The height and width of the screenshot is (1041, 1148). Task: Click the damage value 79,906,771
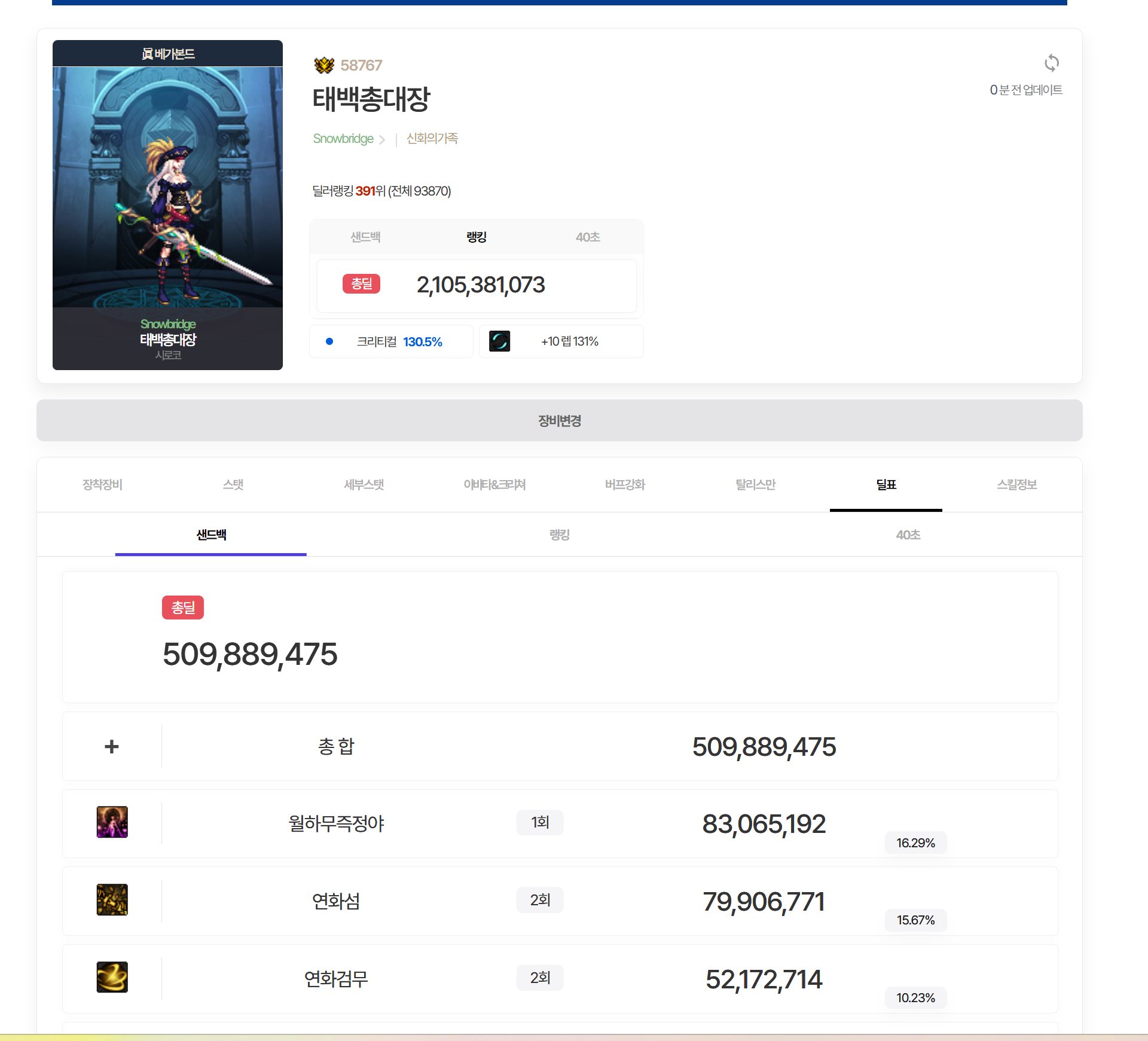(764, 902)
